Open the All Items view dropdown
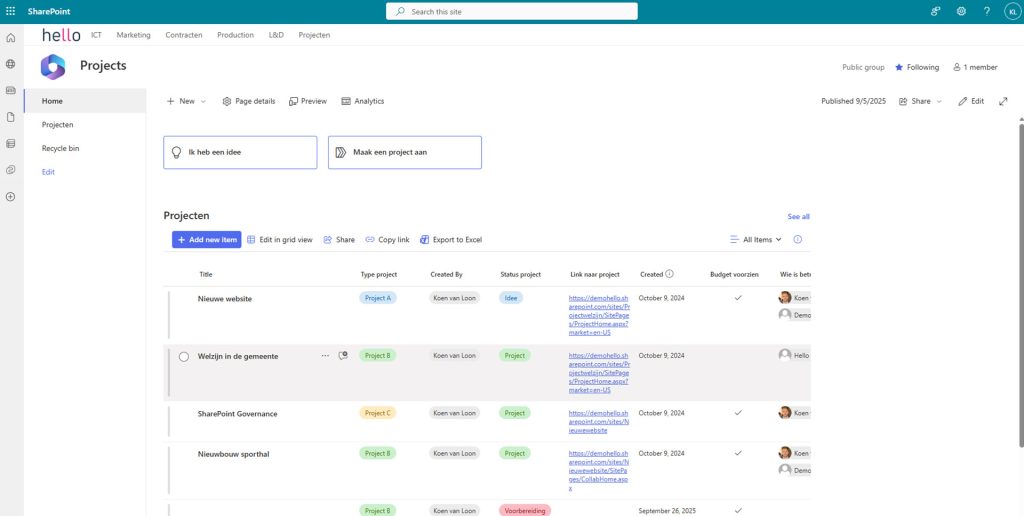Viewport: 1024px width, 516px height. (756, 240)
